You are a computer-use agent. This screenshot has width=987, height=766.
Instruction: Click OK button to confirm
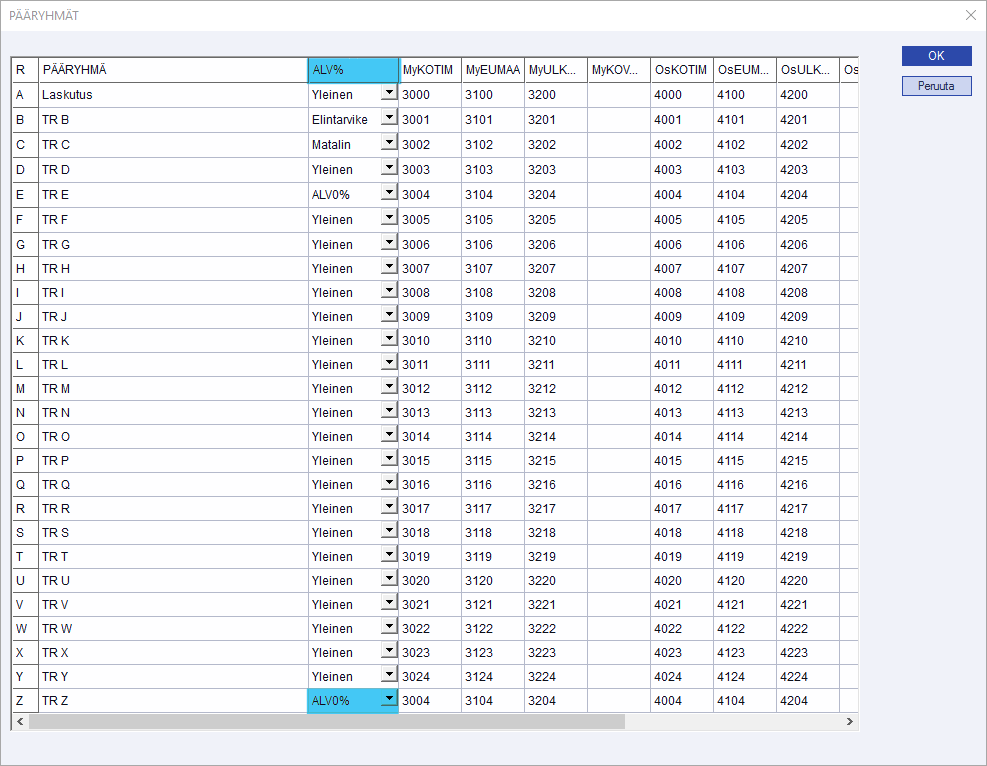[x=936, y=56]
